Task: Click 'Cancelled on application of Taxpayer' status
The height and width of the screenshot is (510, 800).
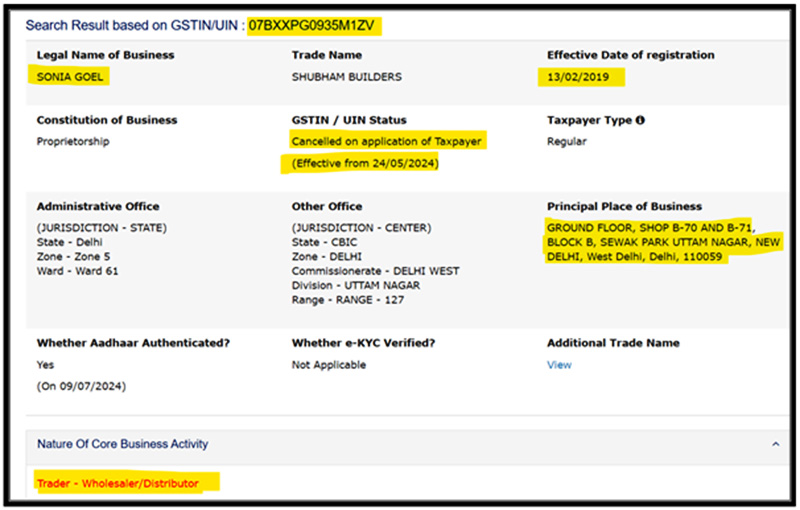Action: coord(386,141)
